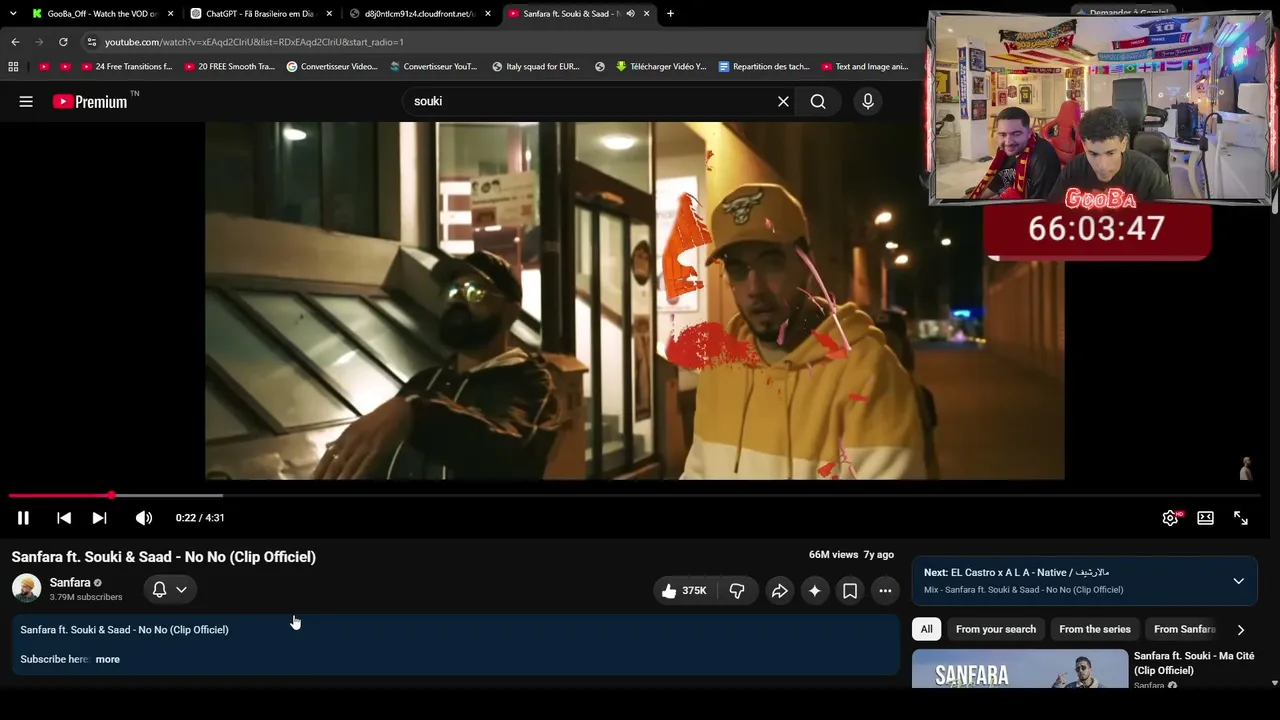The height and width of the screenshot is (720, 1280).
Task: Open the notification bell dropdown for Sanfara
Action: point(169,590)
